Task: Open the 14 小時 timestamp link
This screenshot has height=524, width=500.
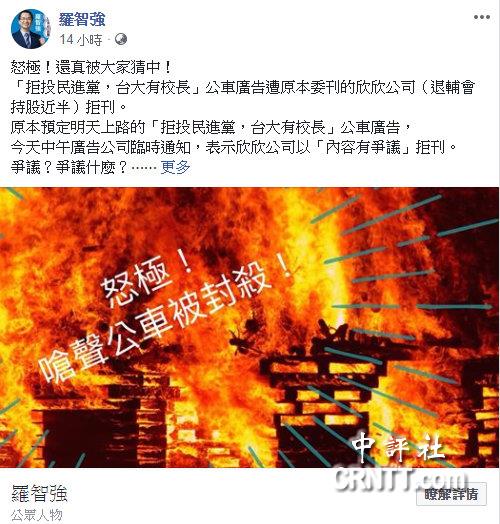Action: 81,40
